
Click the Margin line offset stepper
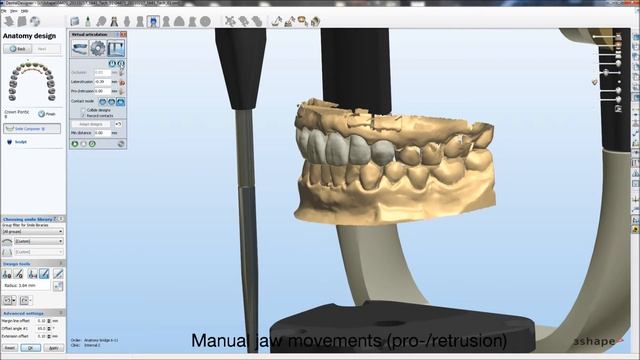coord(49,321)
